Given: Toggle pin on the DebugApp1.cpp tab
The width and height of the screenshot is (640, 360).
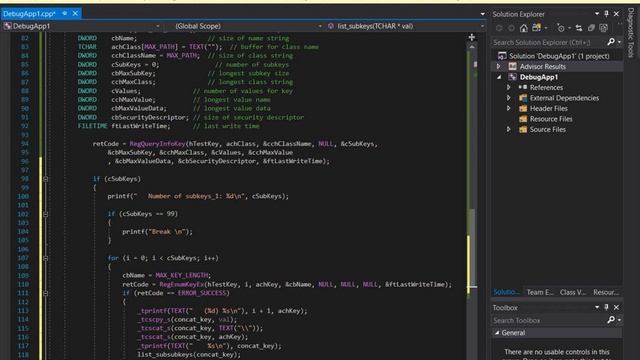Looking at the screenshot, I should tap(64, 13).
